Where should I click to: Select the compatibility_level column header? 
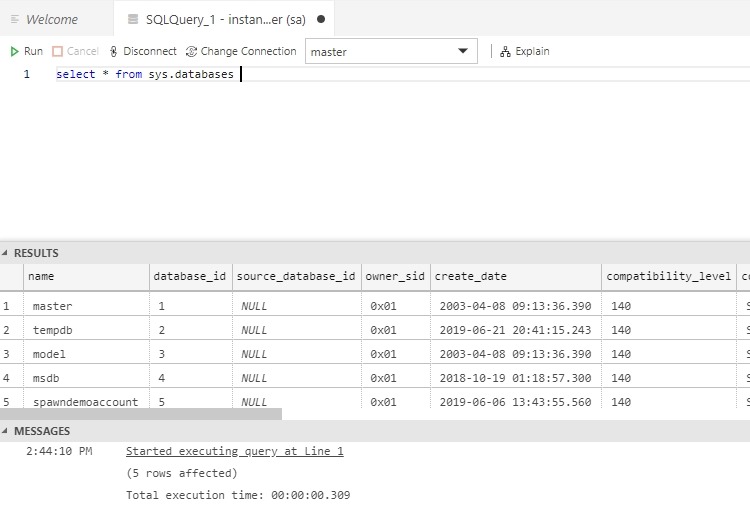click(x=668, y=276)
